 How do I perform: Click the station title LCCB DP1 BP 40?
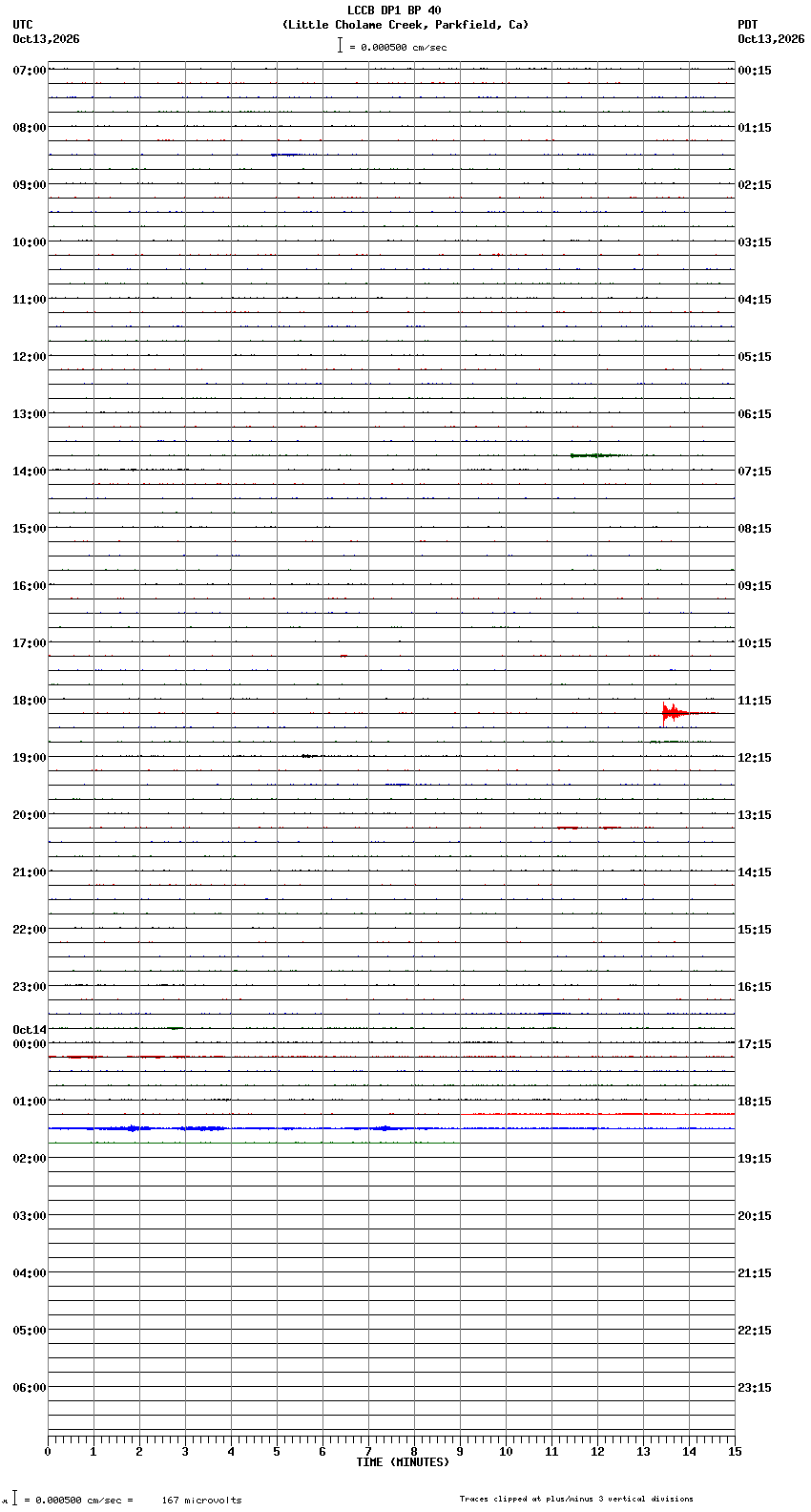click(394, 10)
